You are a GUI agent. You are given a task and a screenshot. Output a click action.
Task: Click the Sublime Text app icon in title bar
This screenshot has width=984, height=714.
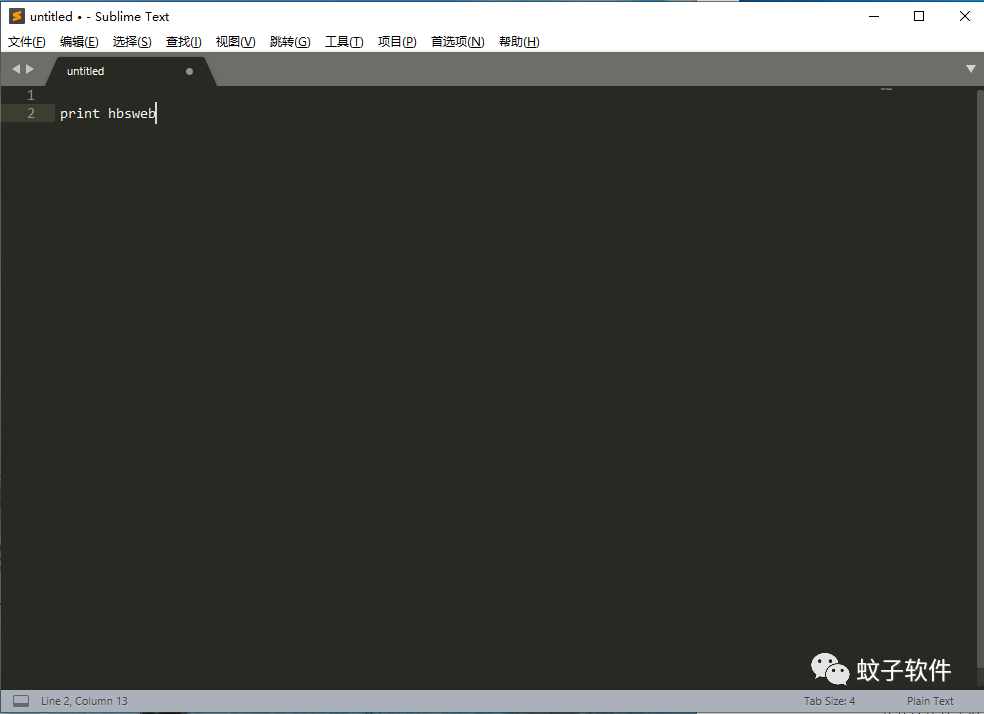pyautogui.click(x=16, y=16)
